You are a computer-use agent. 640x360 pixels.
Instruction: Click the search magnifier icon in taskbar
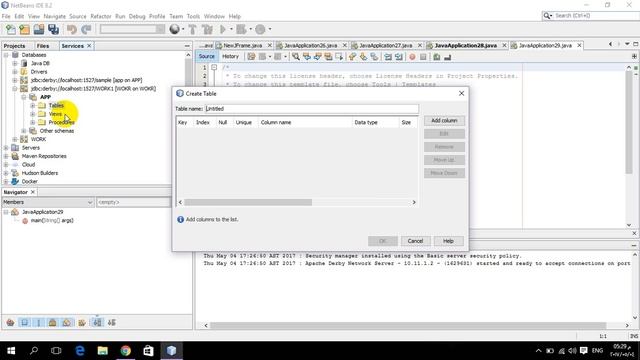click(x=34, y=351)
